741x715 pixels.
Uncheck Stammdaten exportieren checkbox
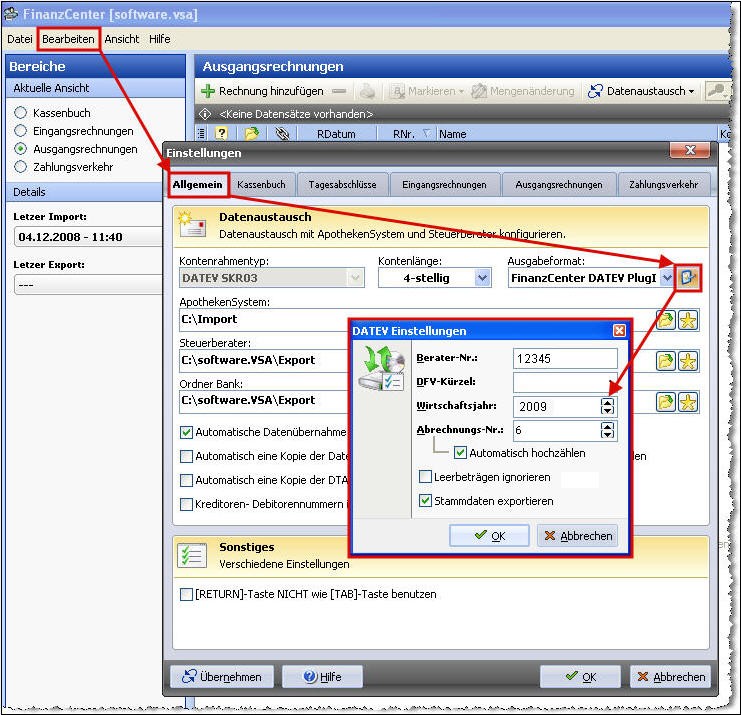point(426,501)
